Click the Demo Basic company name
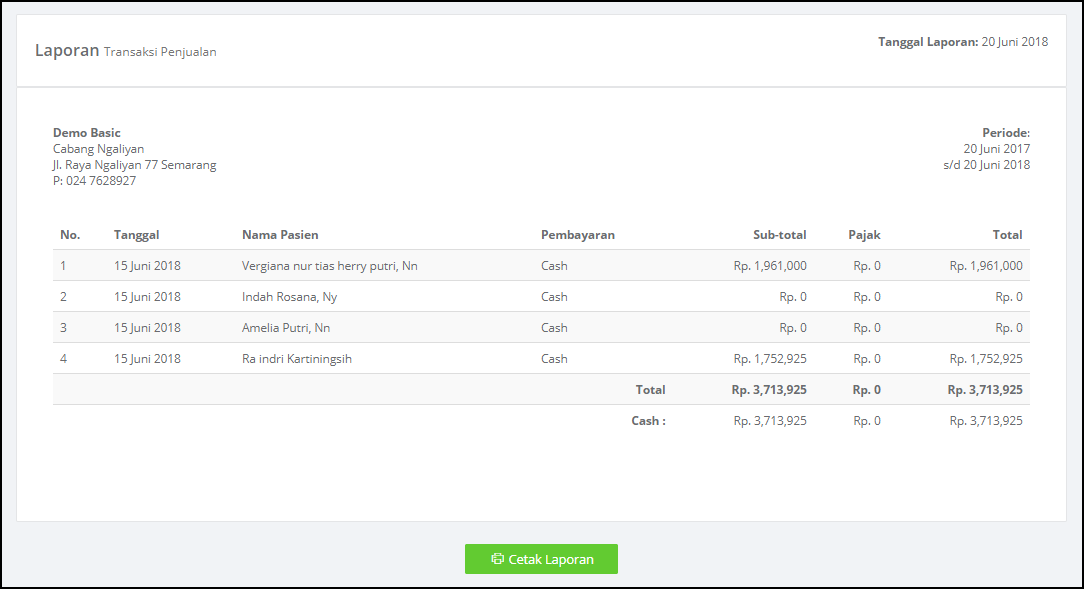 [x=86, y=133]
